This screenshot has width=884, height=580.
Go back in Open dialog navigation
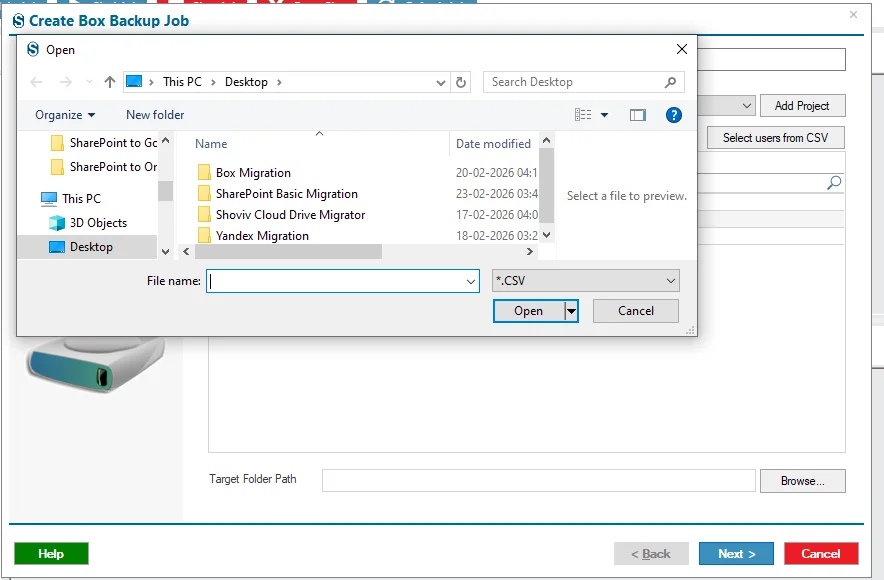coord(36,82)
